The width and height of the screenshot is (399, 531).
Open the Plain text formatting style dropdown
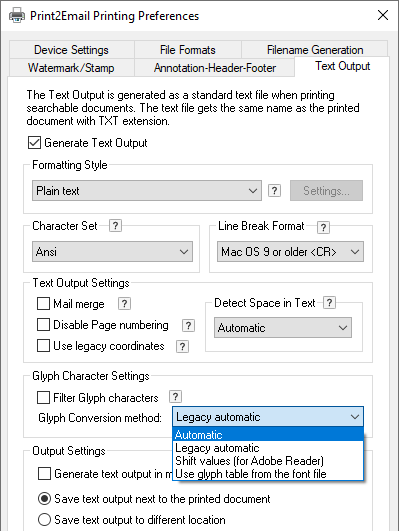tap(147, 191)
